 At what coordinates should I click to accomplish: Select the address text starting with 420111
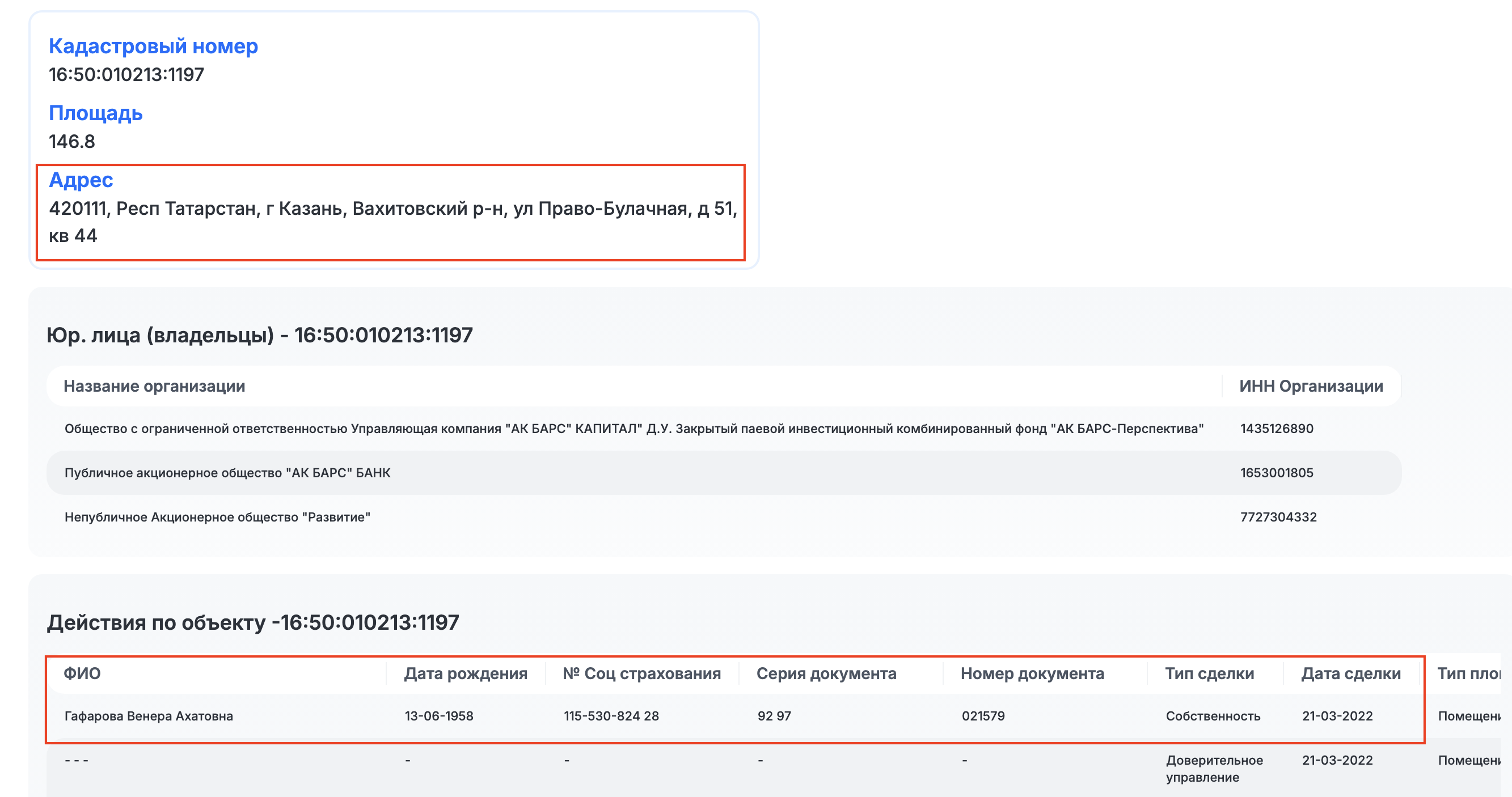tap(392, 222)
